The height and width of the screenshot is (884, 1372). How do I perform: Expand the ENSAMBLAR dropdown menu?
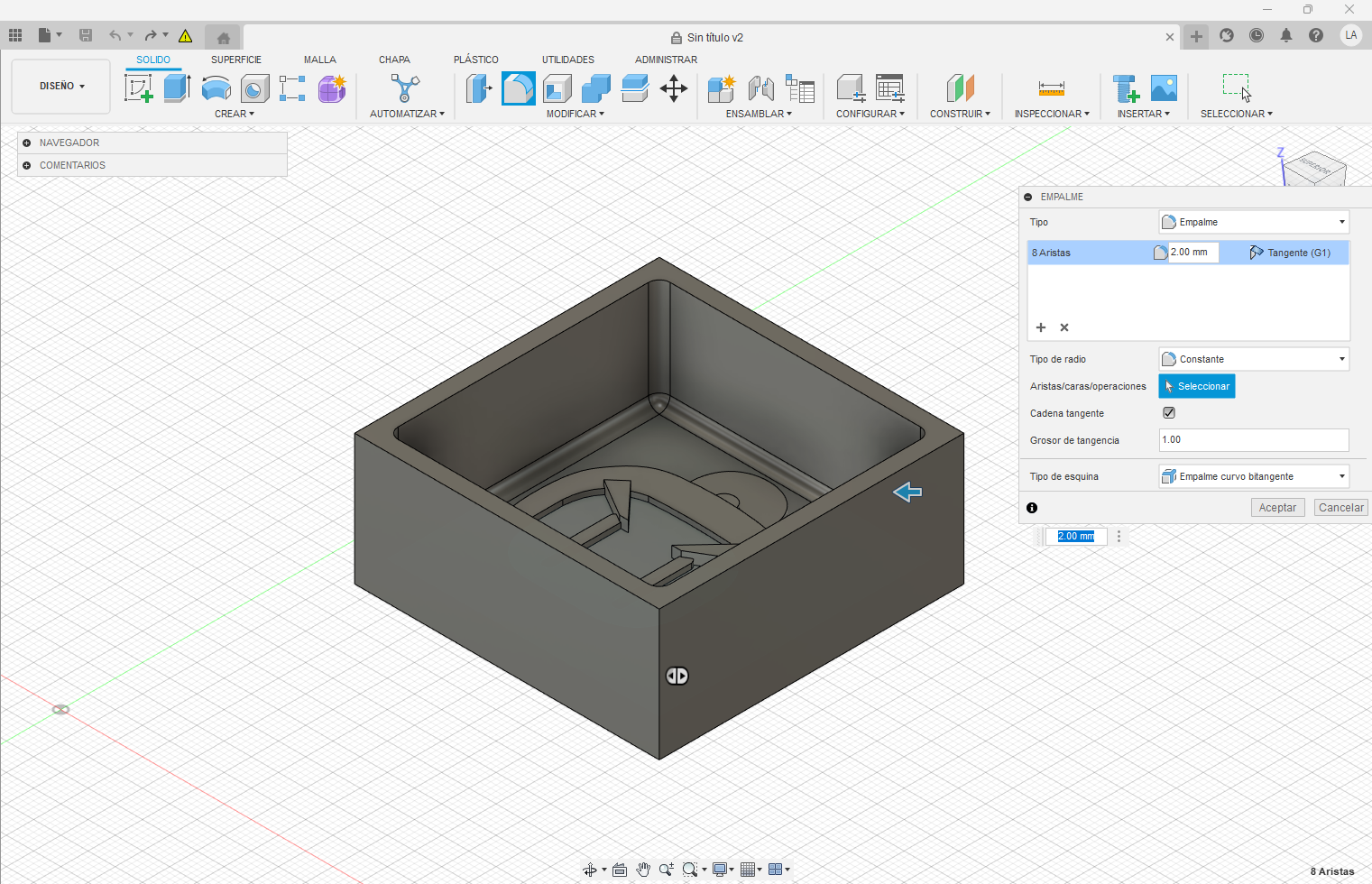click(x=759, y=114)
